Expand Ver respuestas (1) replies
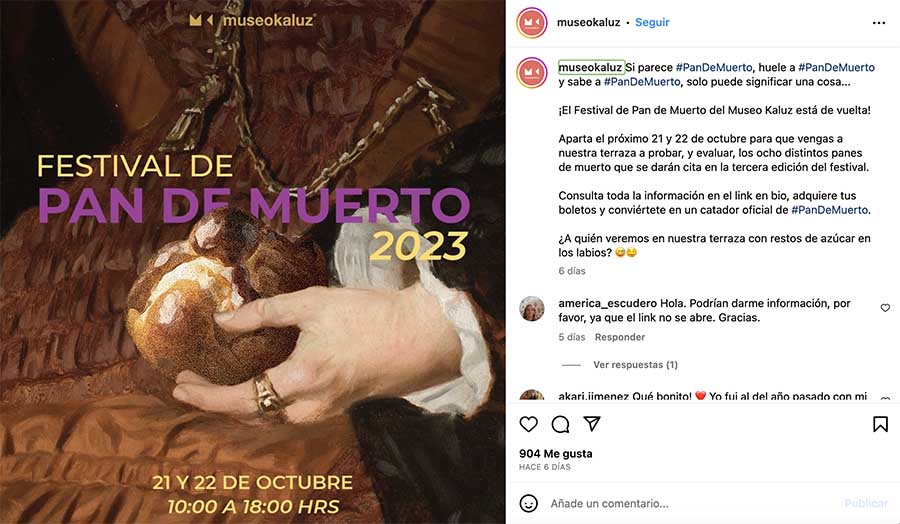 [635, 364]
